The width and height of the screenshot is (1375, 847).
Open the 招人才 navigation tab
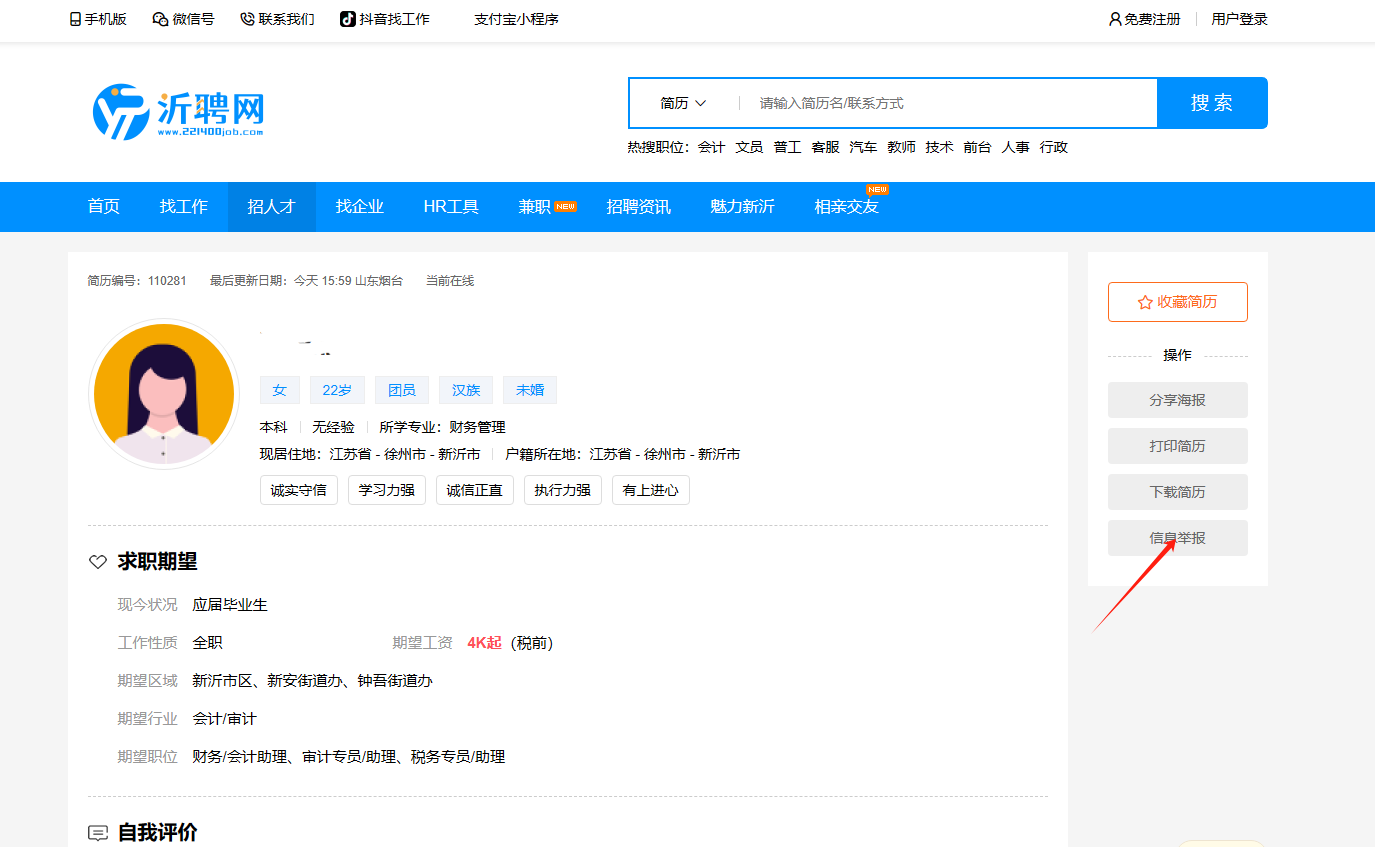(x=272, y=207)
